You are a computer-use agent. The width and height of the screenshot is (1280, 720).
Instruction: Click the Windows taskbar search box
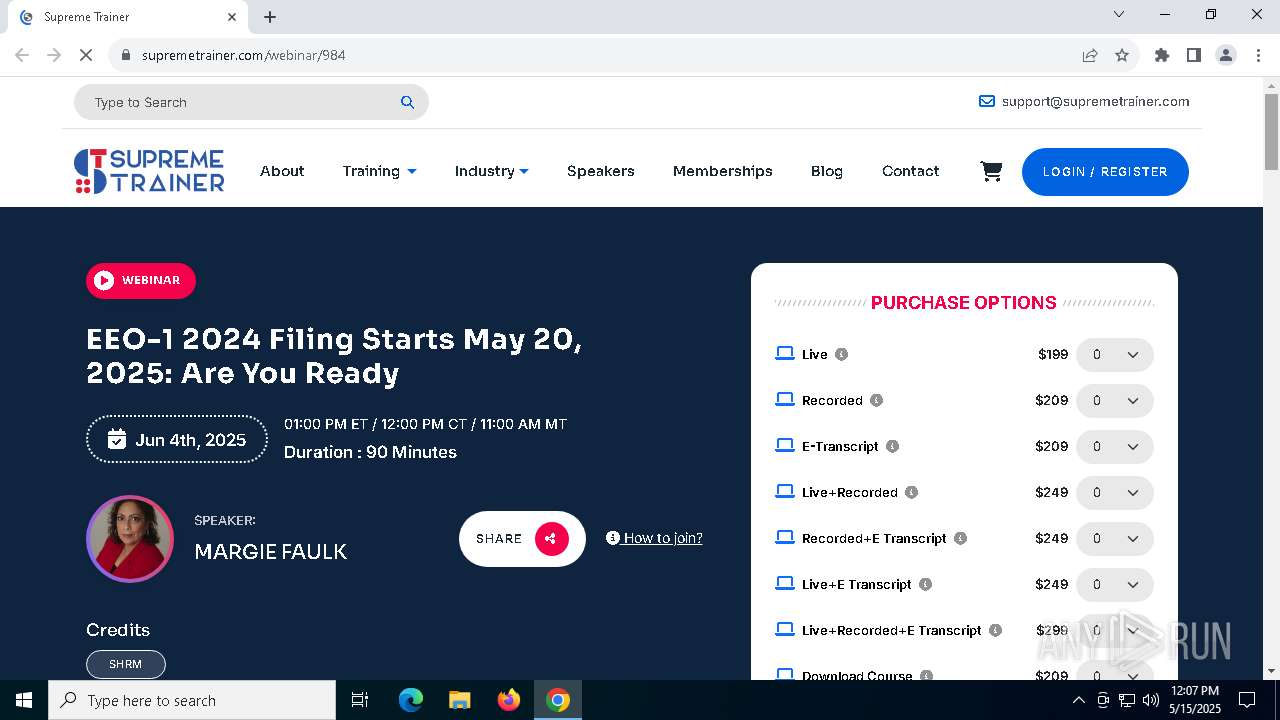click(x=192, y=700)
